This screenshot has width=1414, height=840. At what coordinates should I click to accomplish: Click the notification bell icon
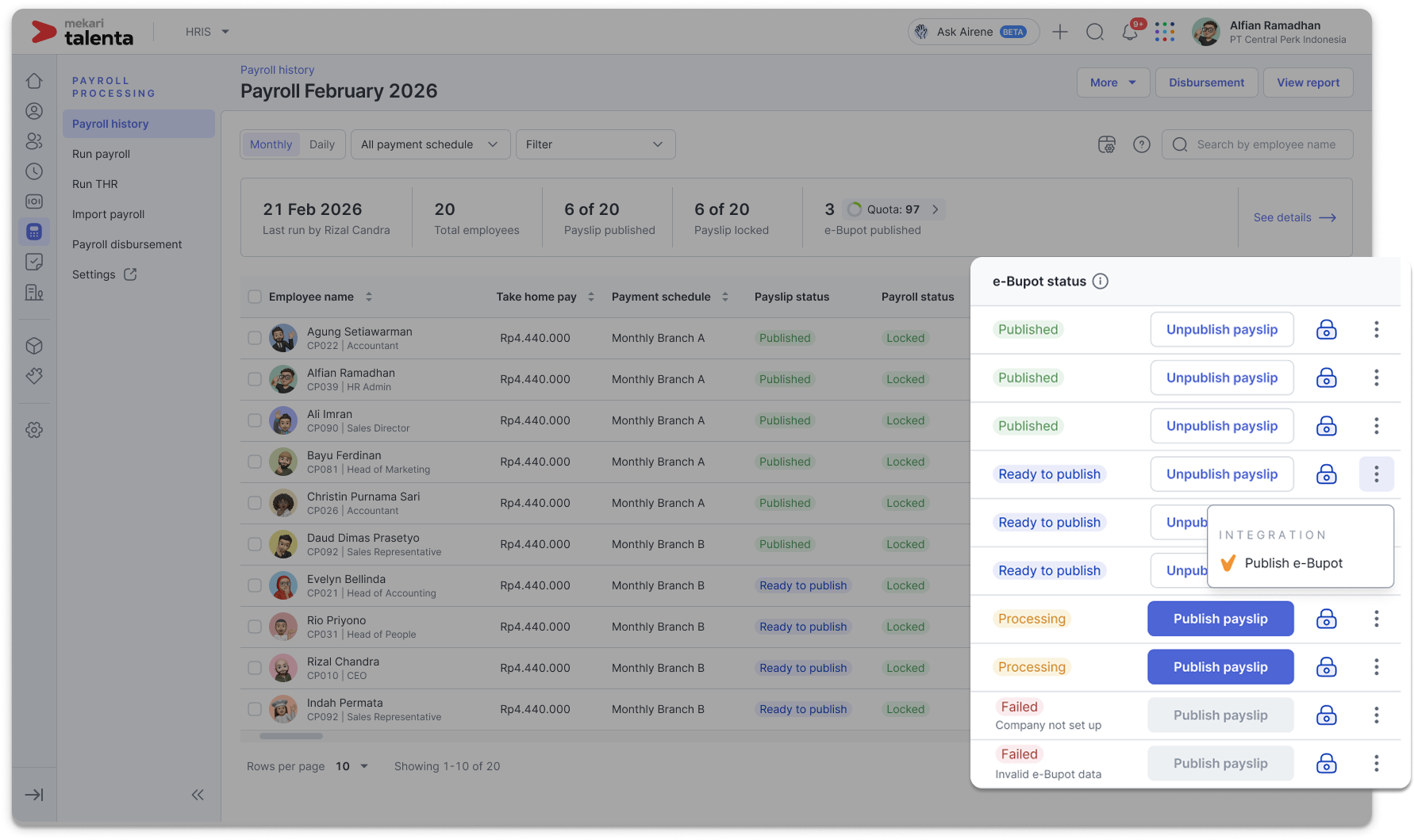pyautogui.click(x=1129, y=33)
